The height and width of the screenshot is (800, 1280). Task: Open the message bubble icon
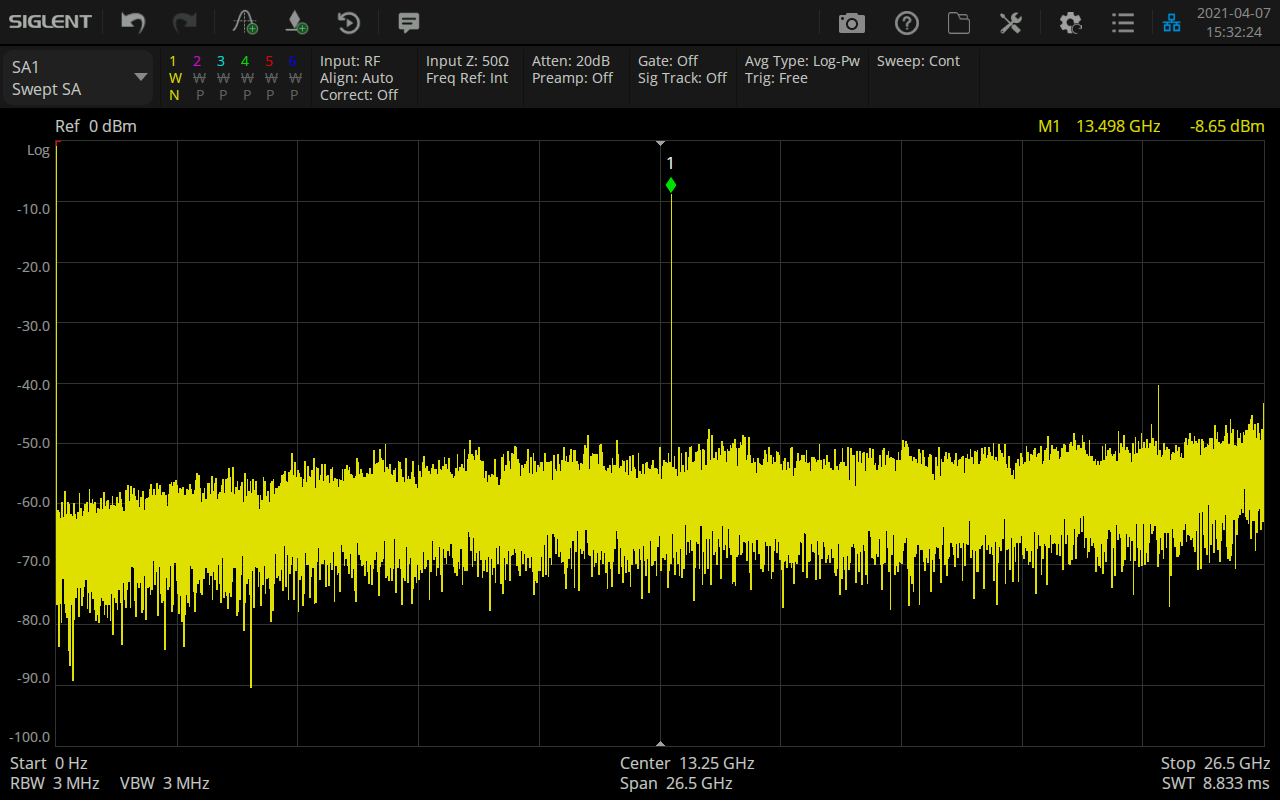[x=408, y=22]
